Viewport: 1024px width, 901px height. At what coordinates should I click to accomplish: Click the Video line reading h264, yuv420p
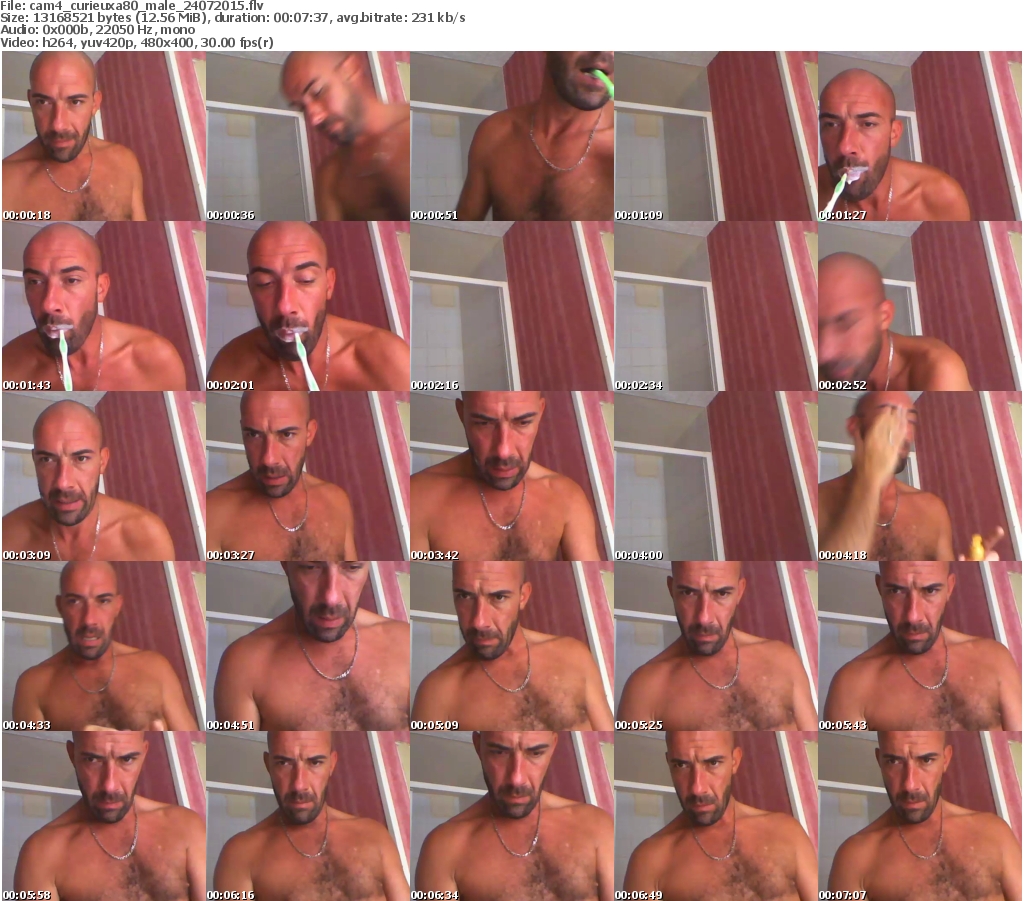[x=136, y=42]
